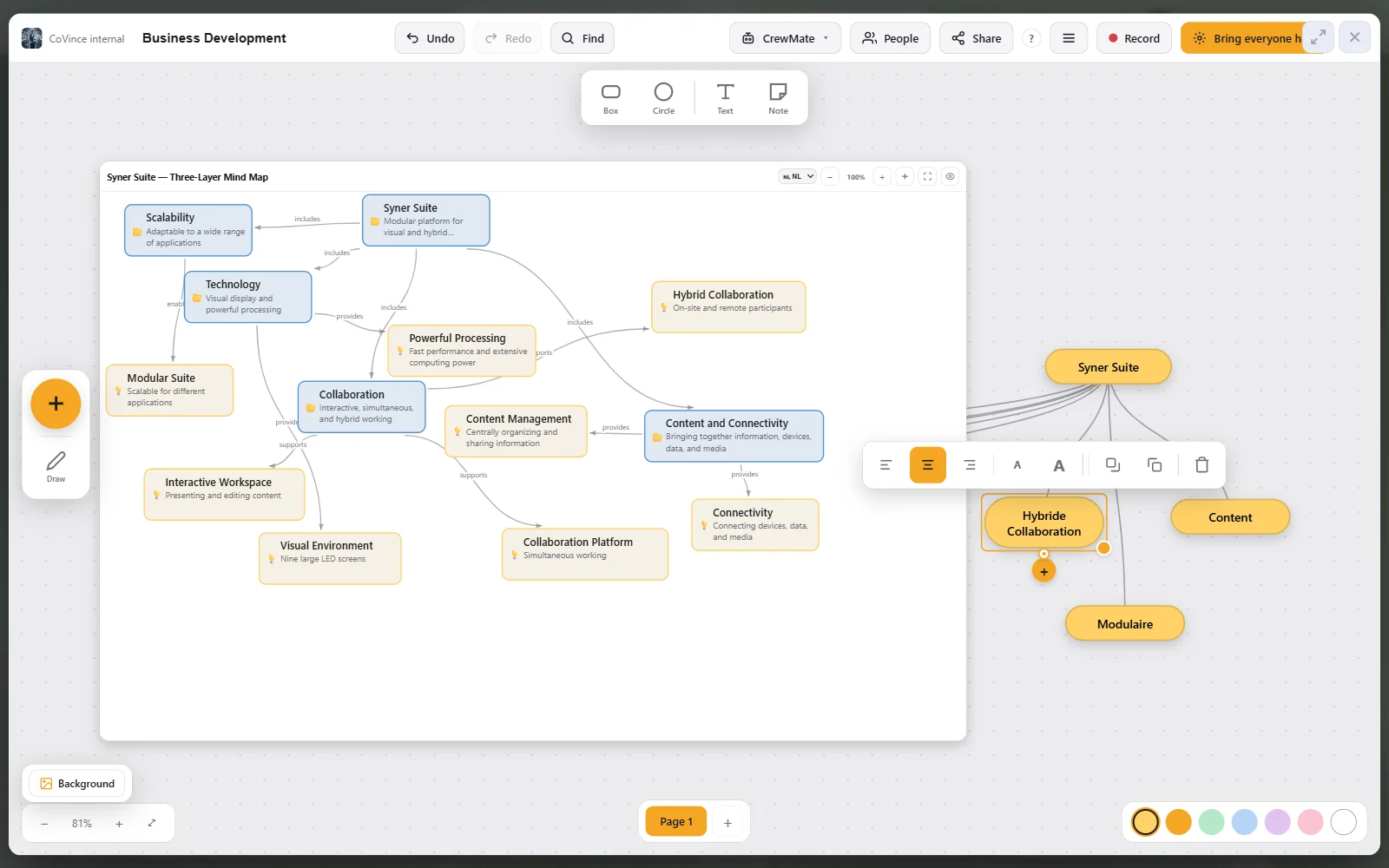
Task: Toggle the mind map eye visibility icon
Action: coord(951,176)
